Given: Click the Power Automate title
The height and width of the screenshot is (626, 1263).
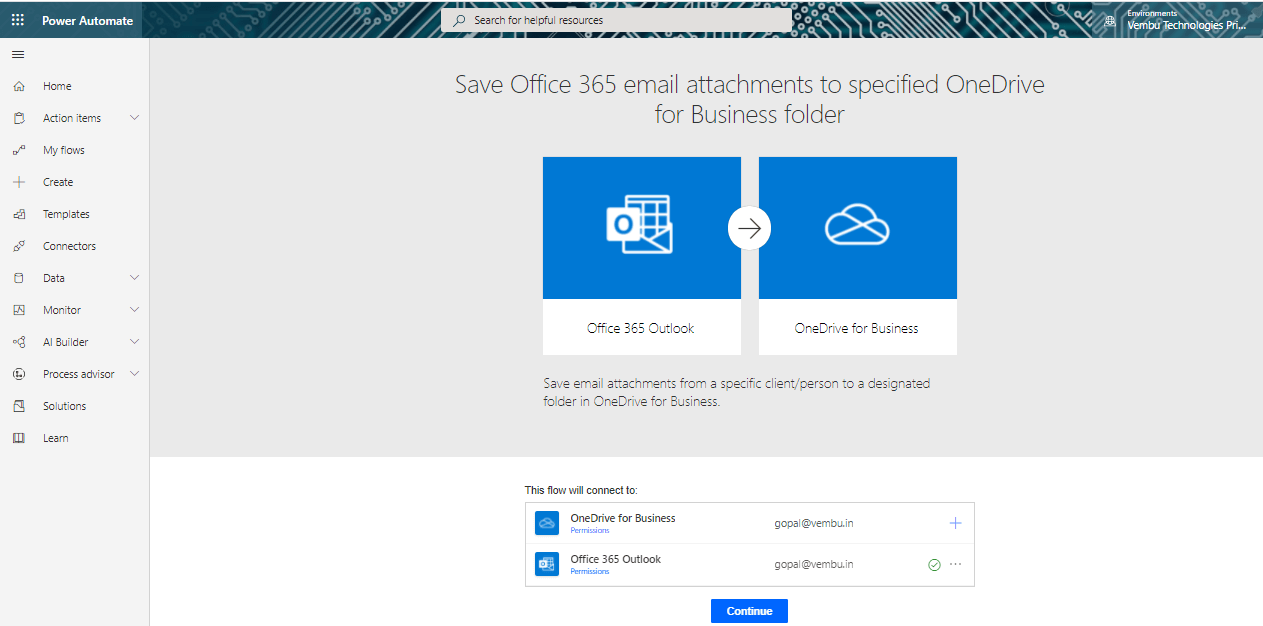Looking at the screenshot, I should pyautogui.click(x=87, y=21).
